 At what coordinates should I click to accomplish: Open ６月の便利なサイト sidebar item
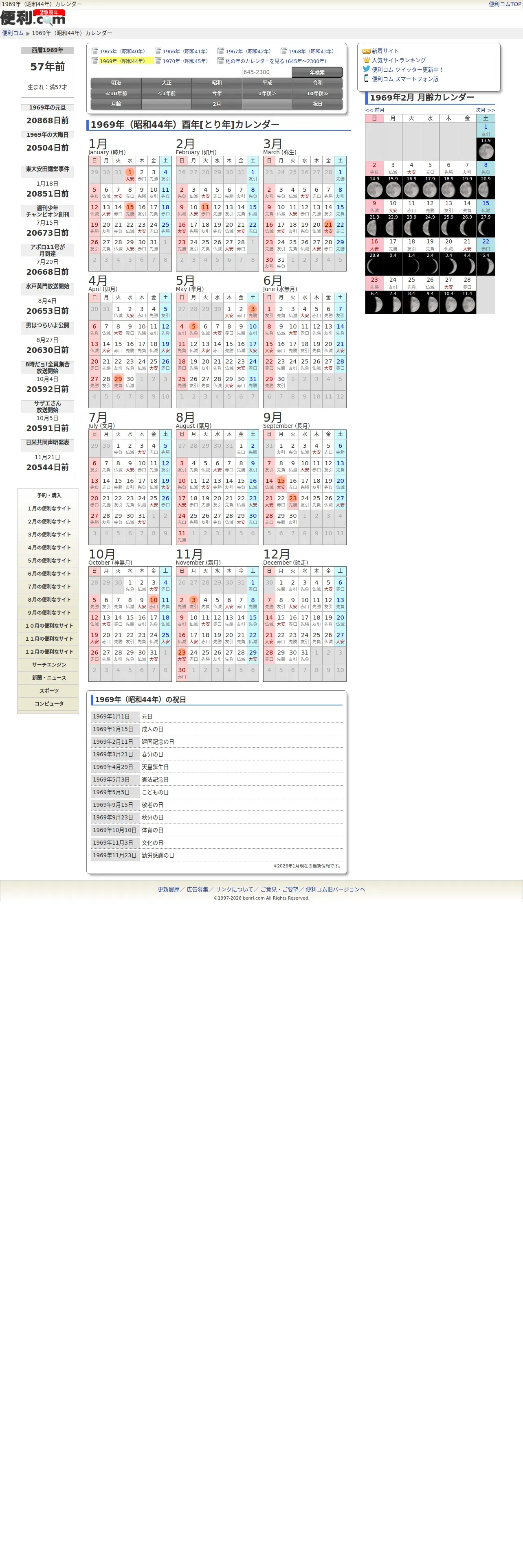(x=49, y=574)
